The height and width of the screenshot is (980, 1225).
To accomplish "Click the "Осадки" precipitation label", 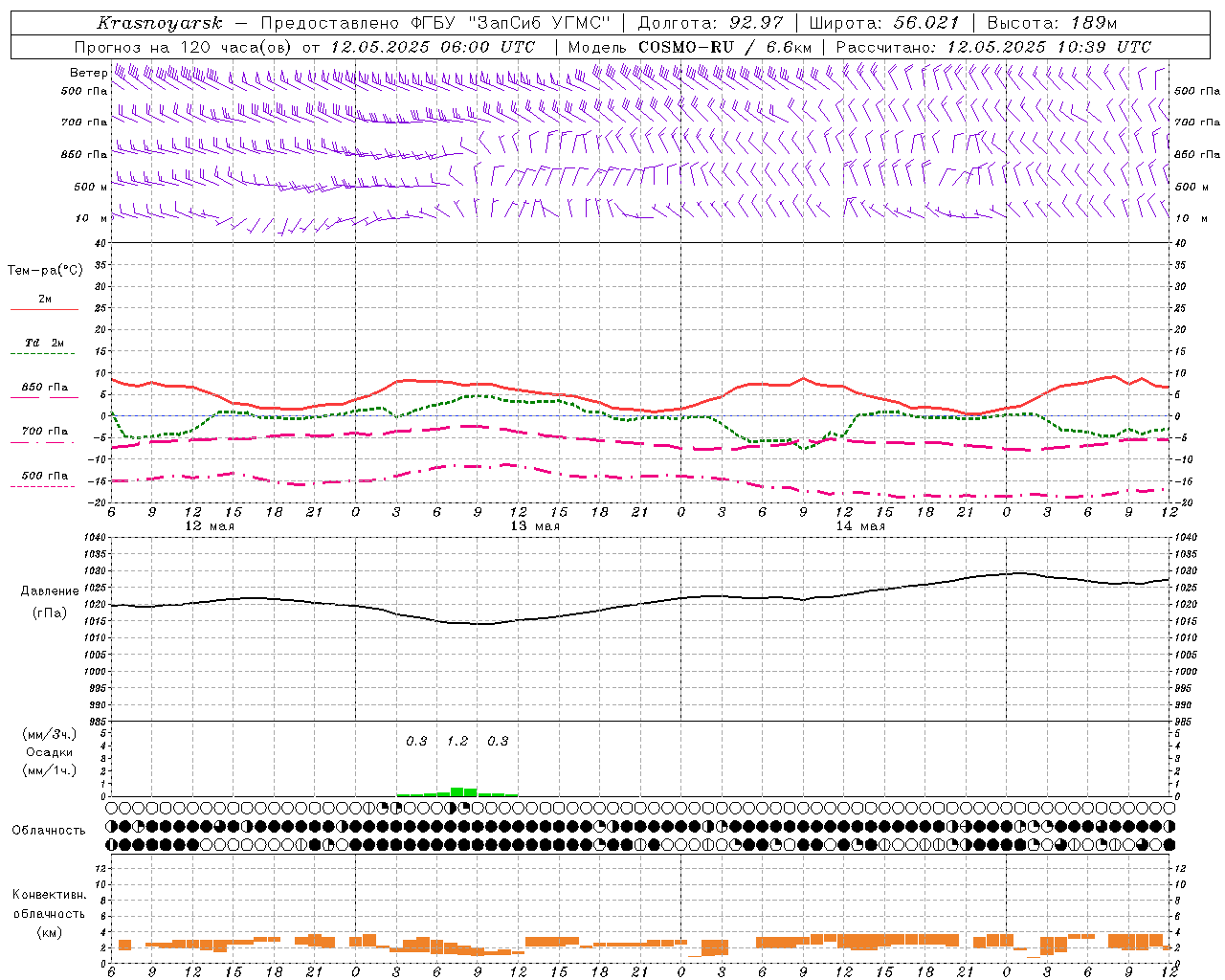I will pos(50,752).
